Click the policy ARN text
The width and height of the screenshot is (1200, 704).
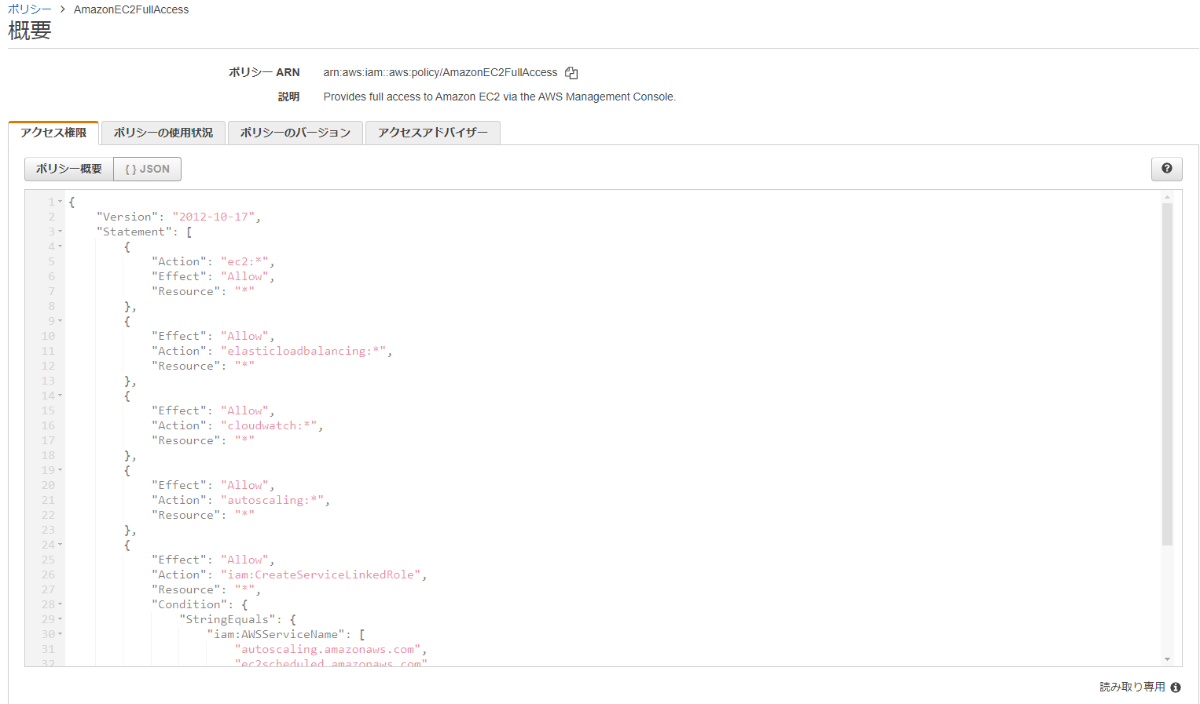coord(440,72)
